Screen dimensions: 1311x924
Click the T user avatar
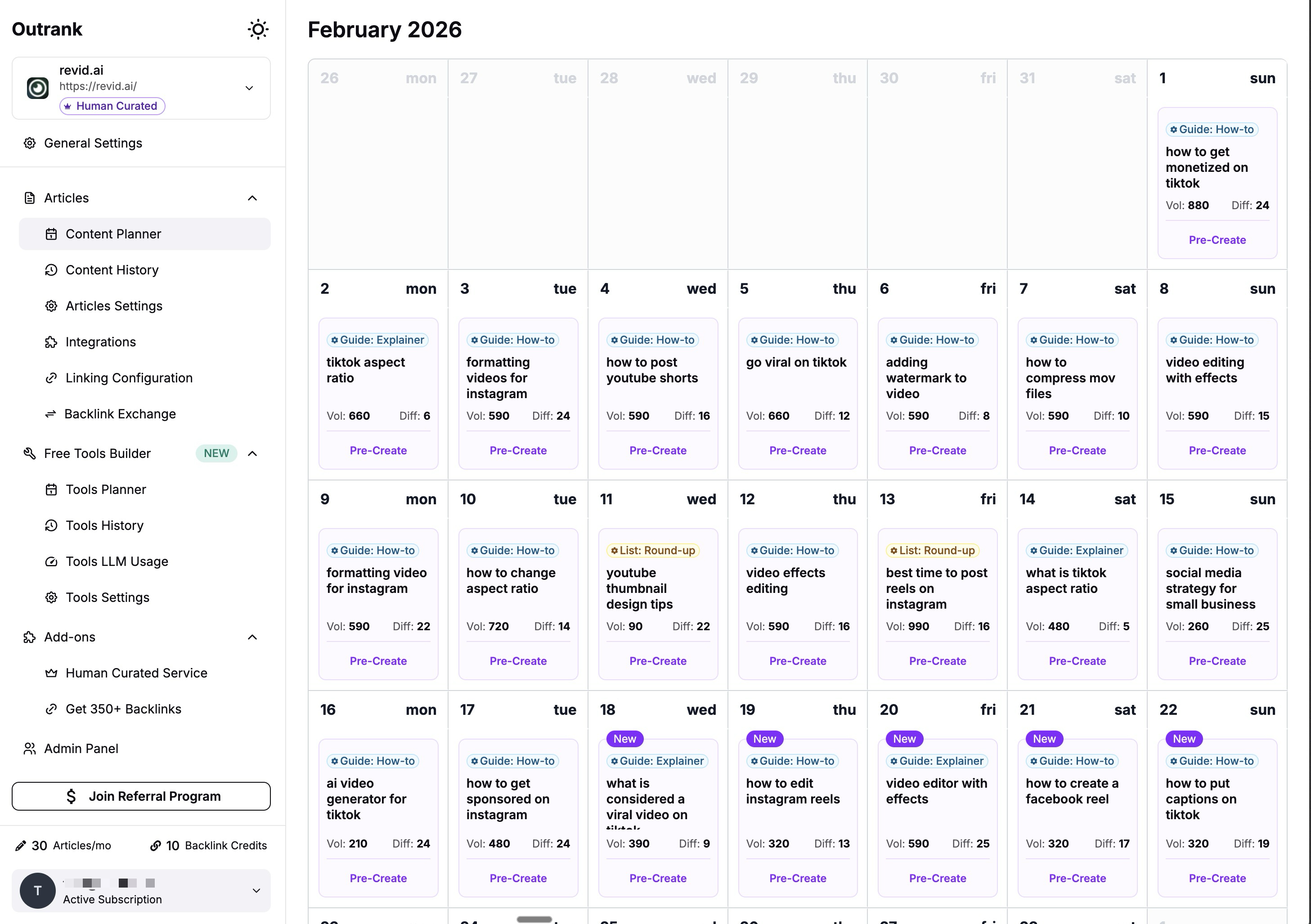tap(38, 891)
